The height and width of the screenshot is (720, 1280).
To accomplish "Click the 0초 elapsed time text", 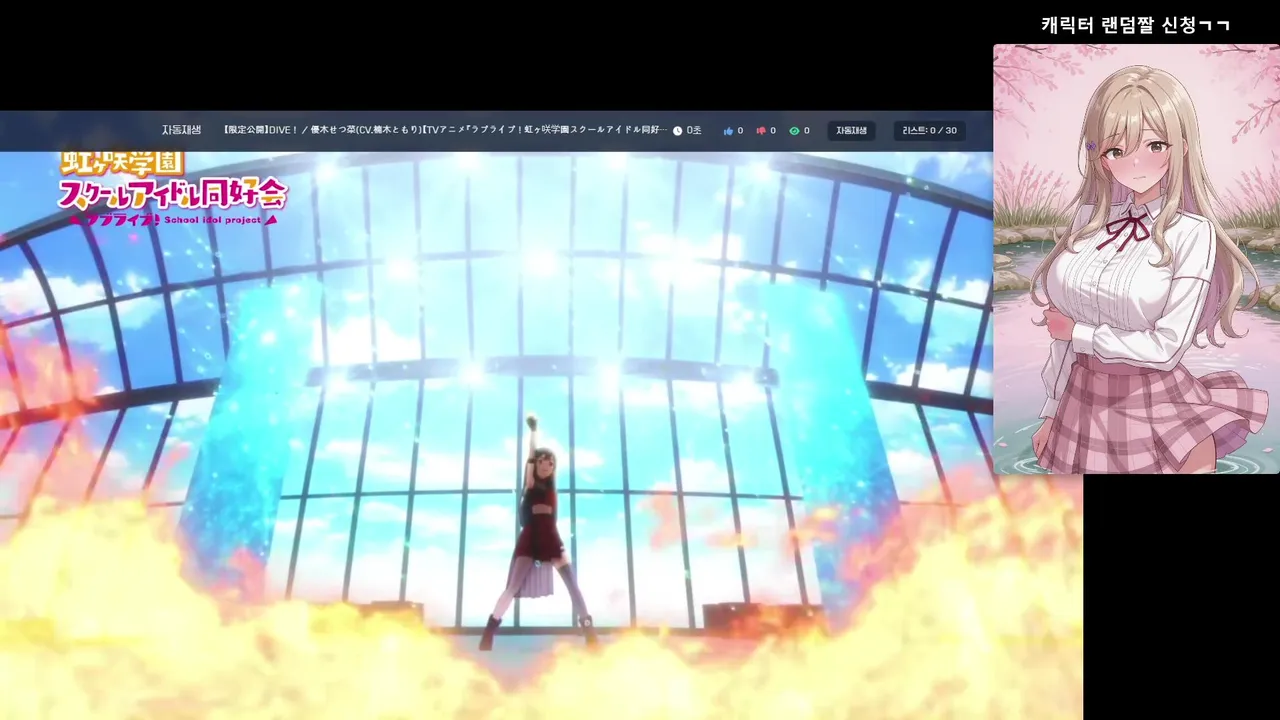I will coord(694,131).
